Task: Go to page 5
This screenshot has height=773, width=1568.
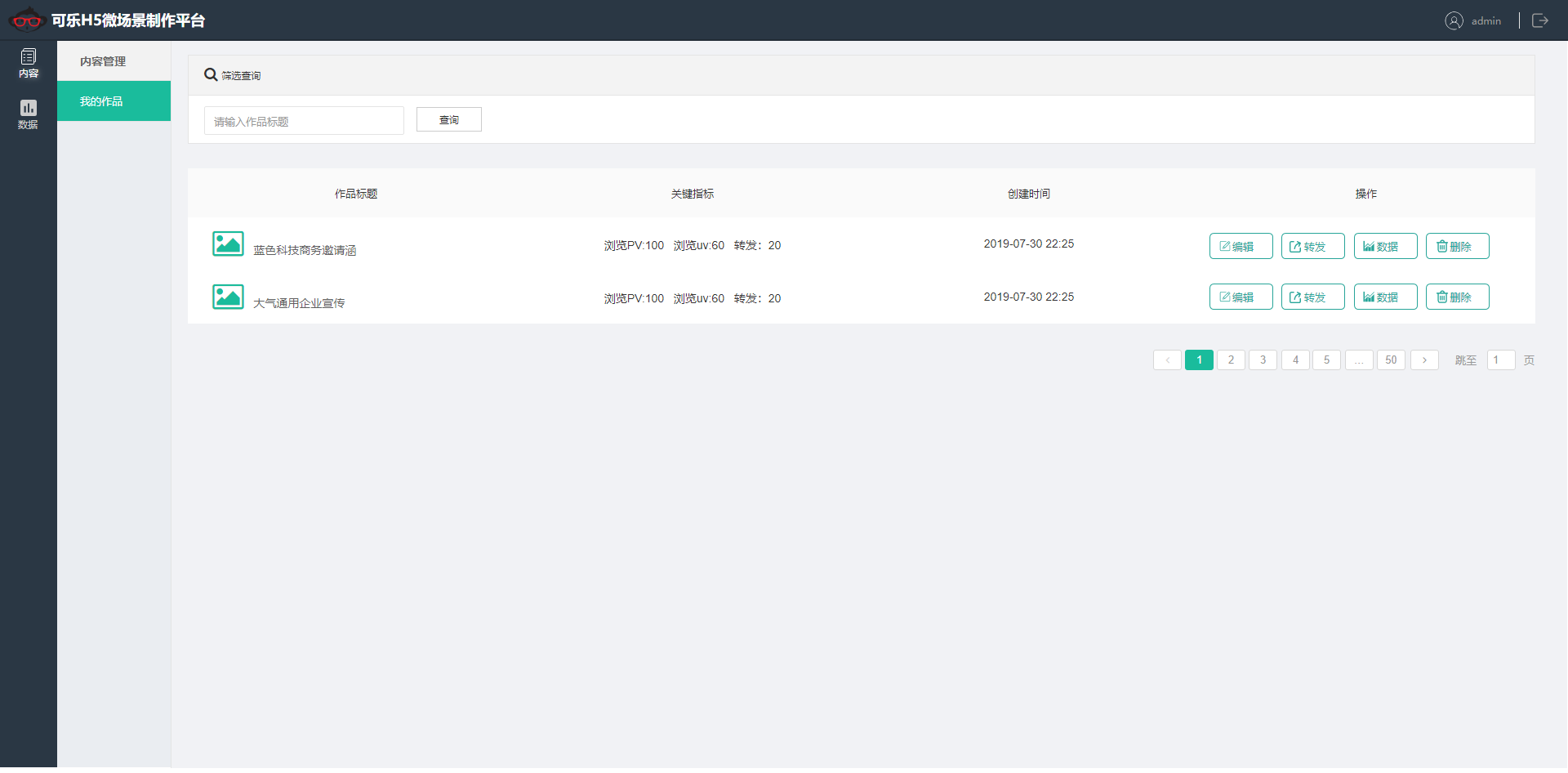Action: [1326, 360]
